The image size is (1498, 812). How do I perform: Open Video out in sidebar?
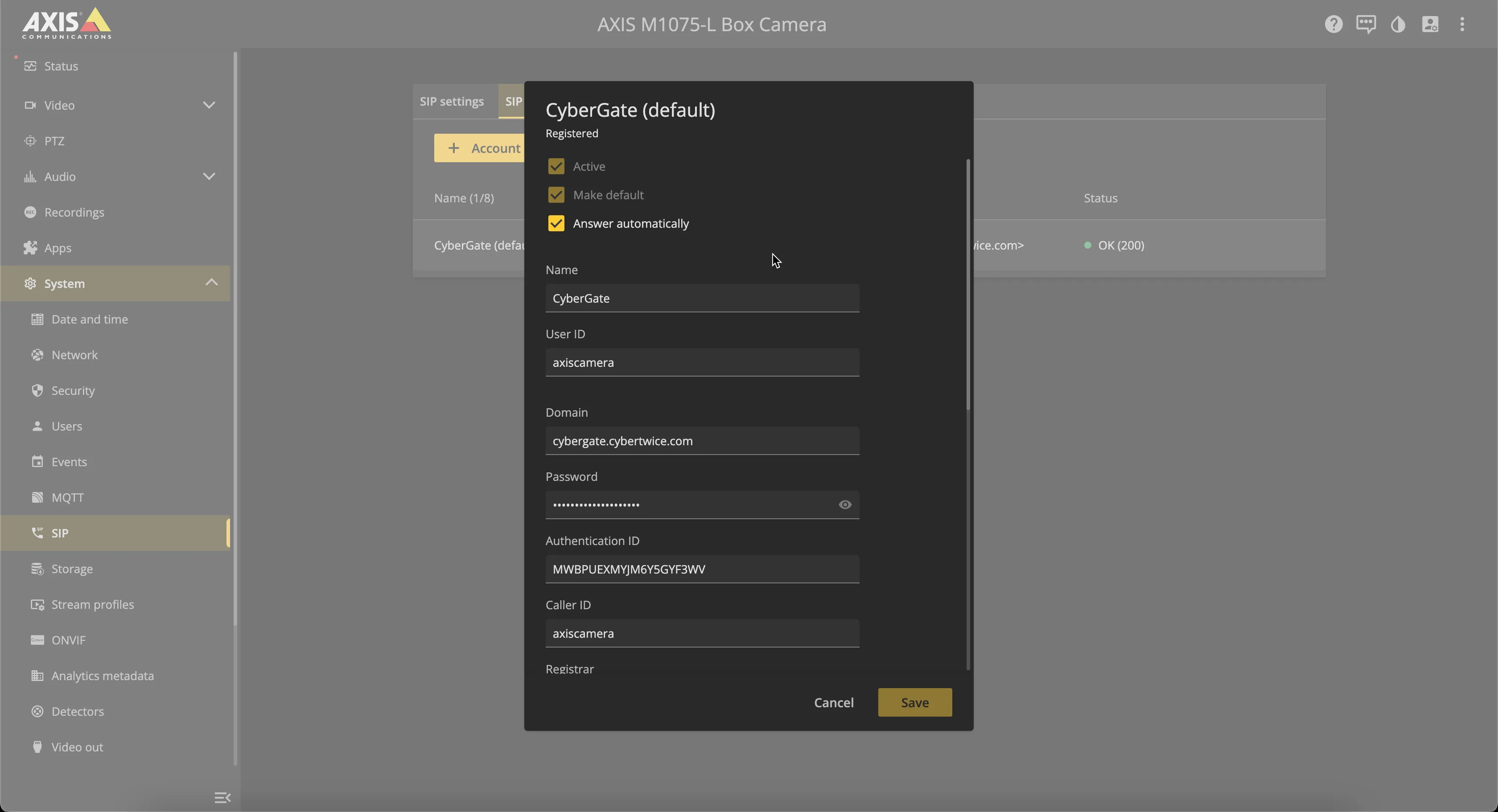(x=115, y=747)
